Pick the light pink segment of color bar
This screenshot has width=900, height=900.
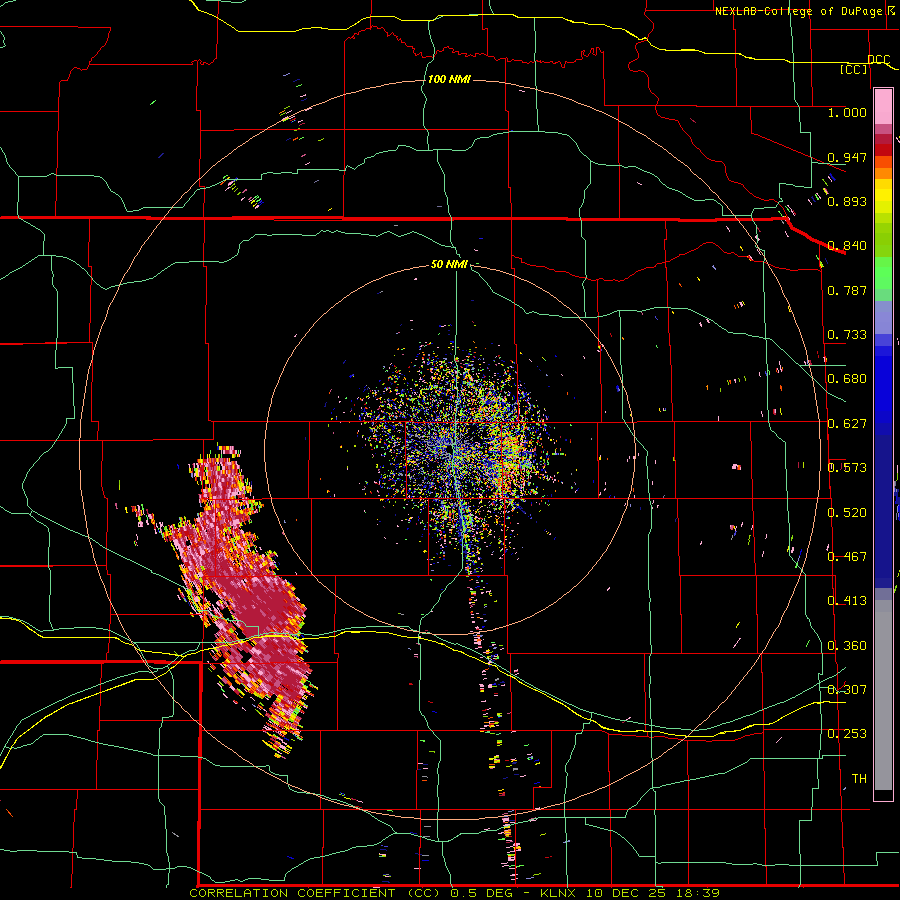(x=883, y=106)
